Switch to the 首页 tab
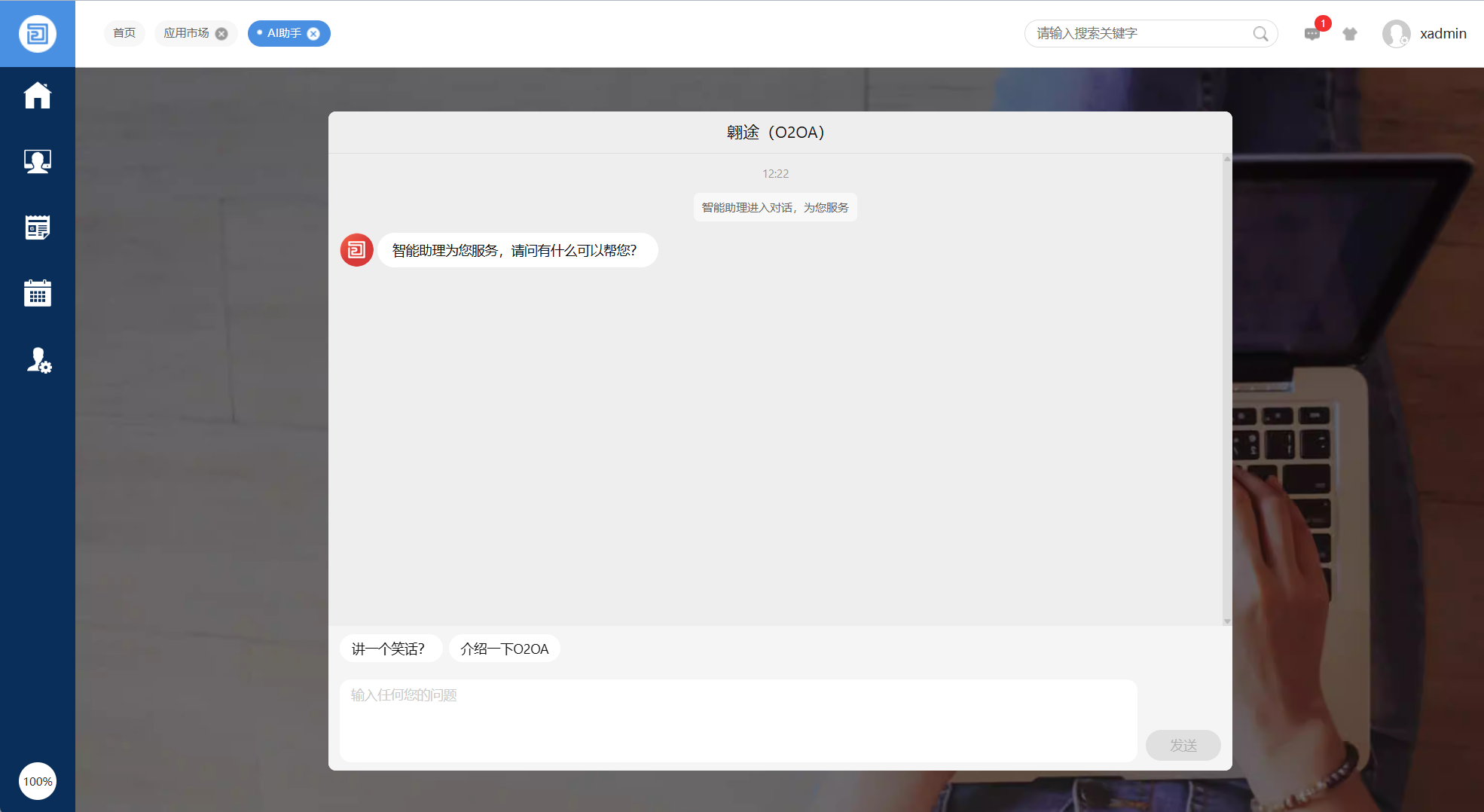This screenshot has height=812, width=1484. pos(124,33)
